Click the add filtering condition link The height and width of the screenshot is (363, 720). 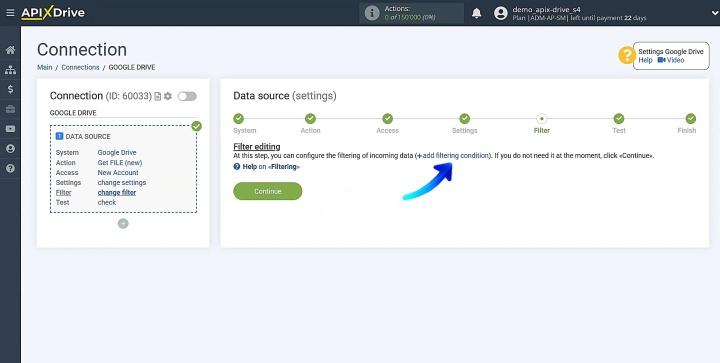(x=453, y=156)
